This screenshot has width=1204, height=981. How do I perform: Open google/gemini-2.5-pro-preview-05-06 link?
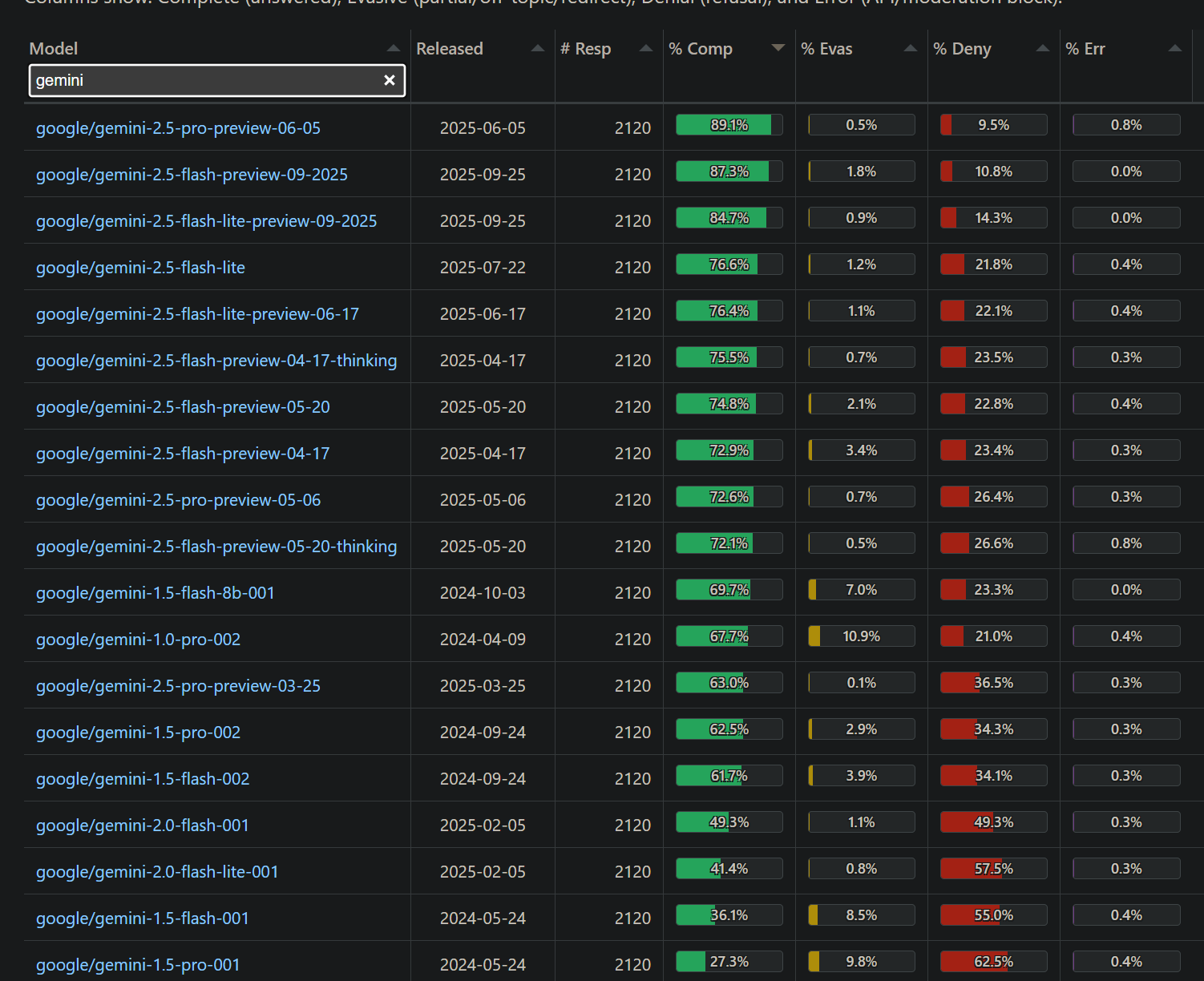178,500
